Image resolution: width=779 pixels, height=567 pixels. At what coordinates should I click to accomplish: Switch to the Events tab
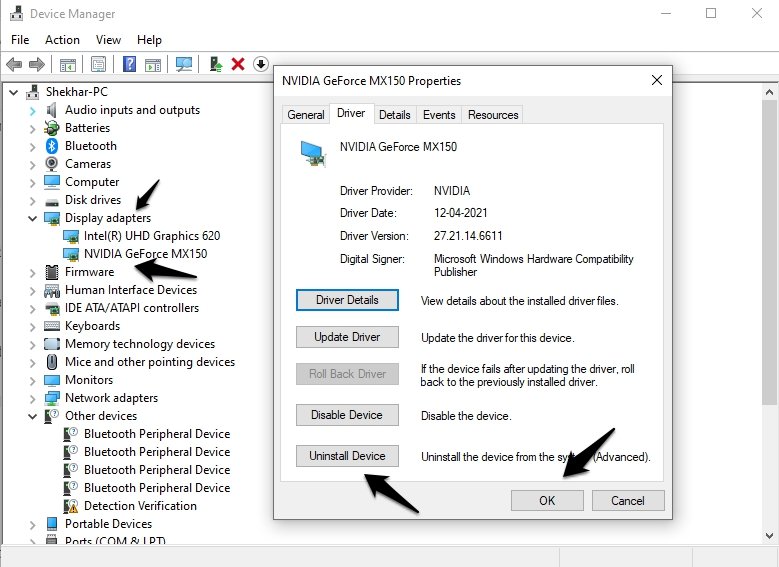tap(439, 115)
